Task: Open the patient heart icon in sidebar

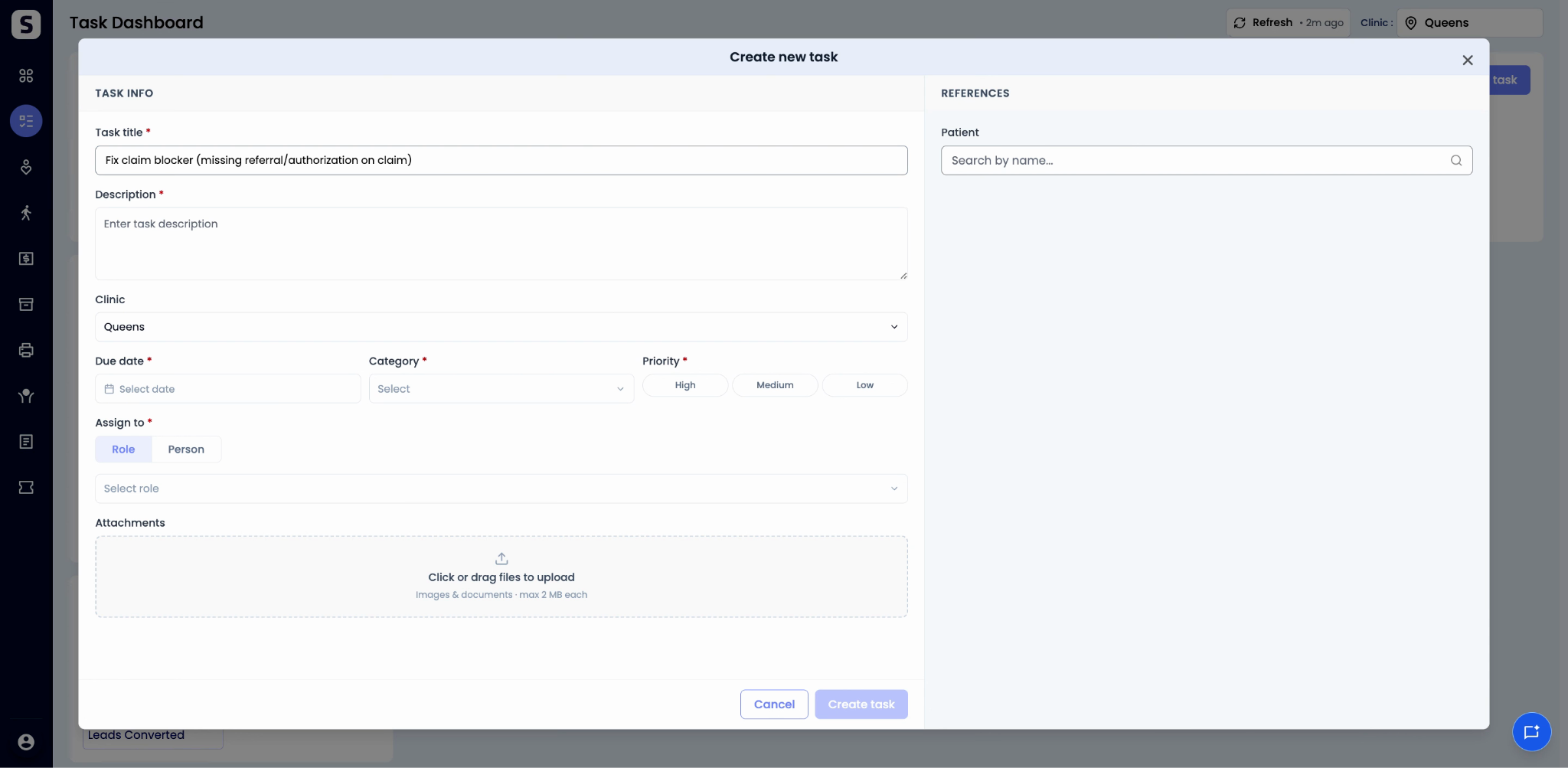Action: [26, 167]
